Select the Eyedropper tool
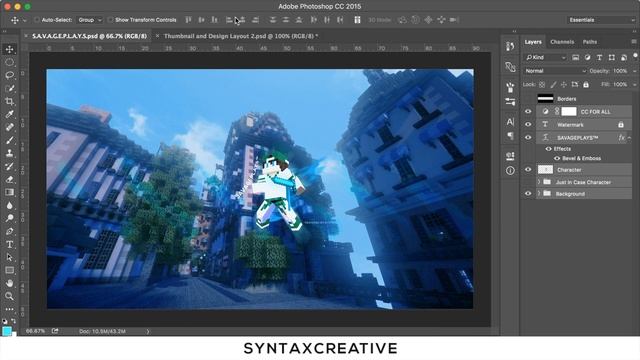This screenshot has width=640, height=360. click(x=9, y=114)
